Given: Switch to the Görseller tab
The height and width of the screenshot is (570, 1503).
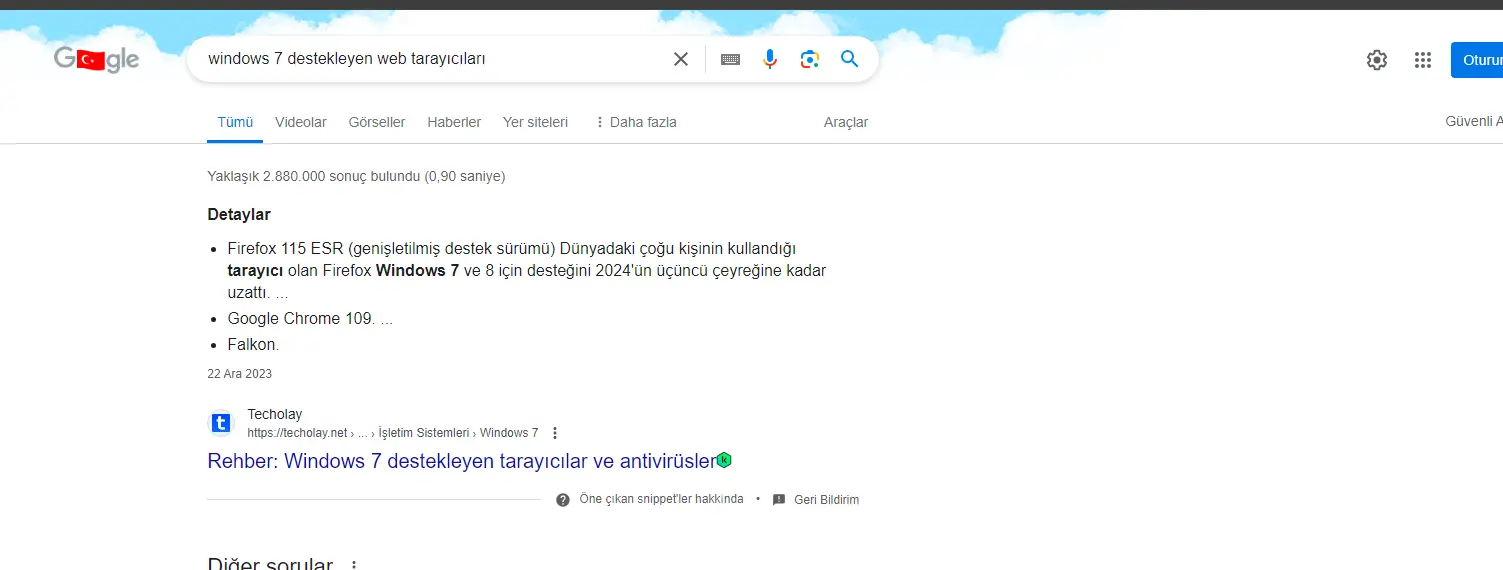Looking at the screenshot, I should pos(377,122).
